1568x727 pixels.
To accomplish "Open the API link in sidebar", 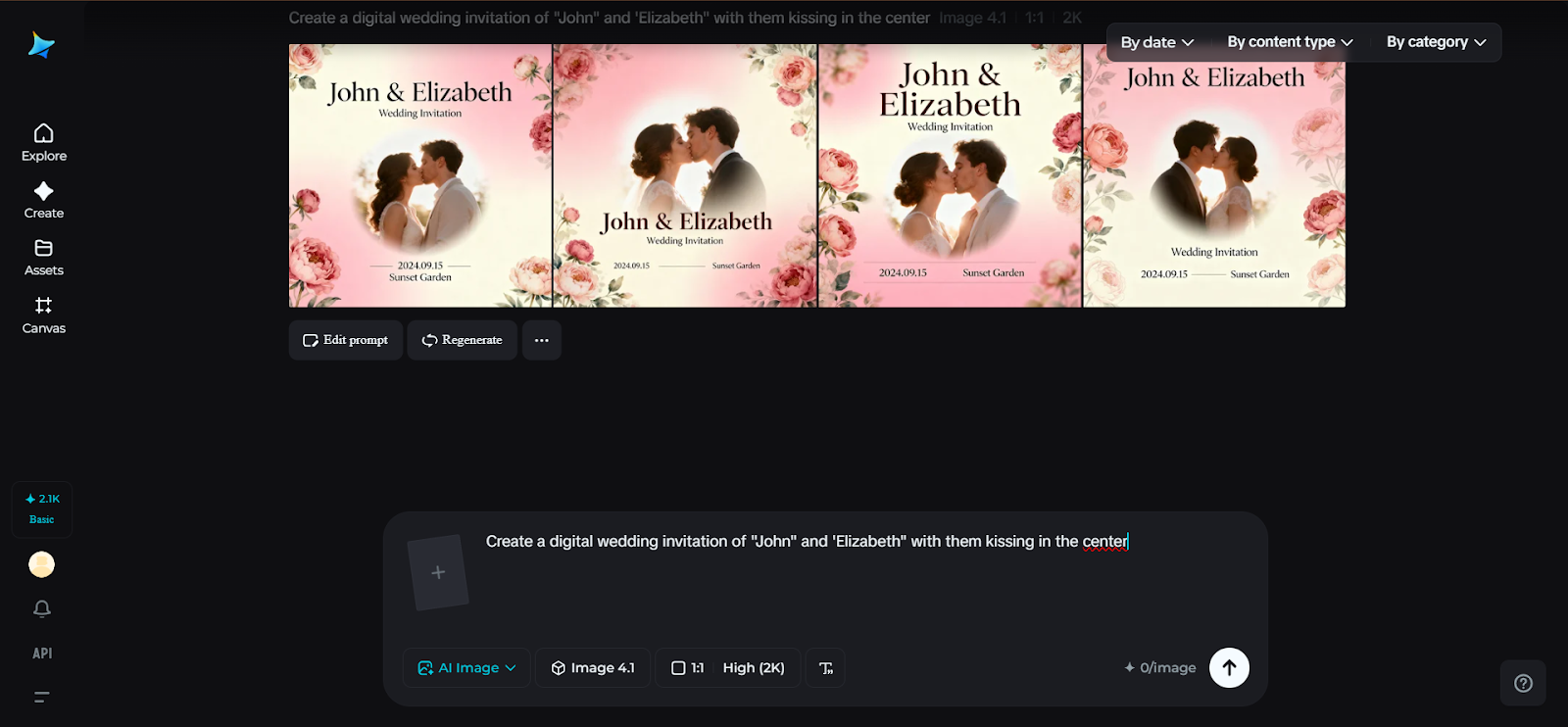I will [42, 654].
